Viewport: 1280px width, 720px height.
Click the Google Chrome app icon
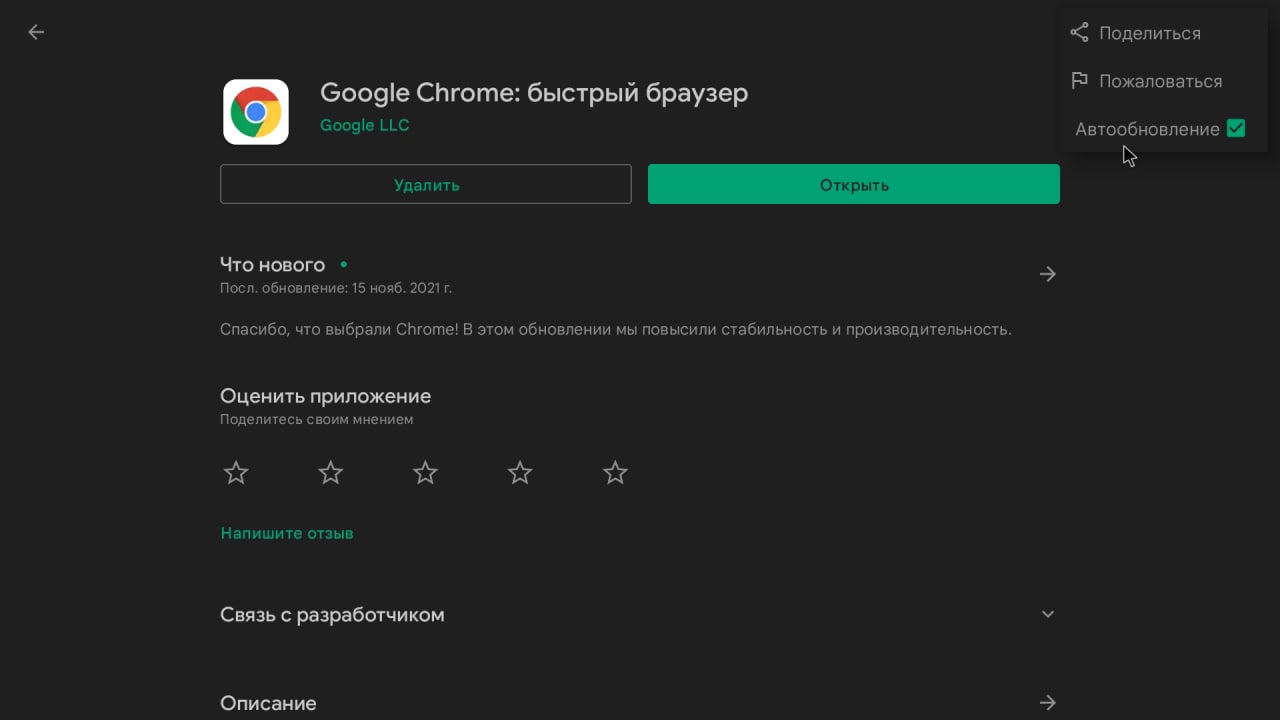256,112
